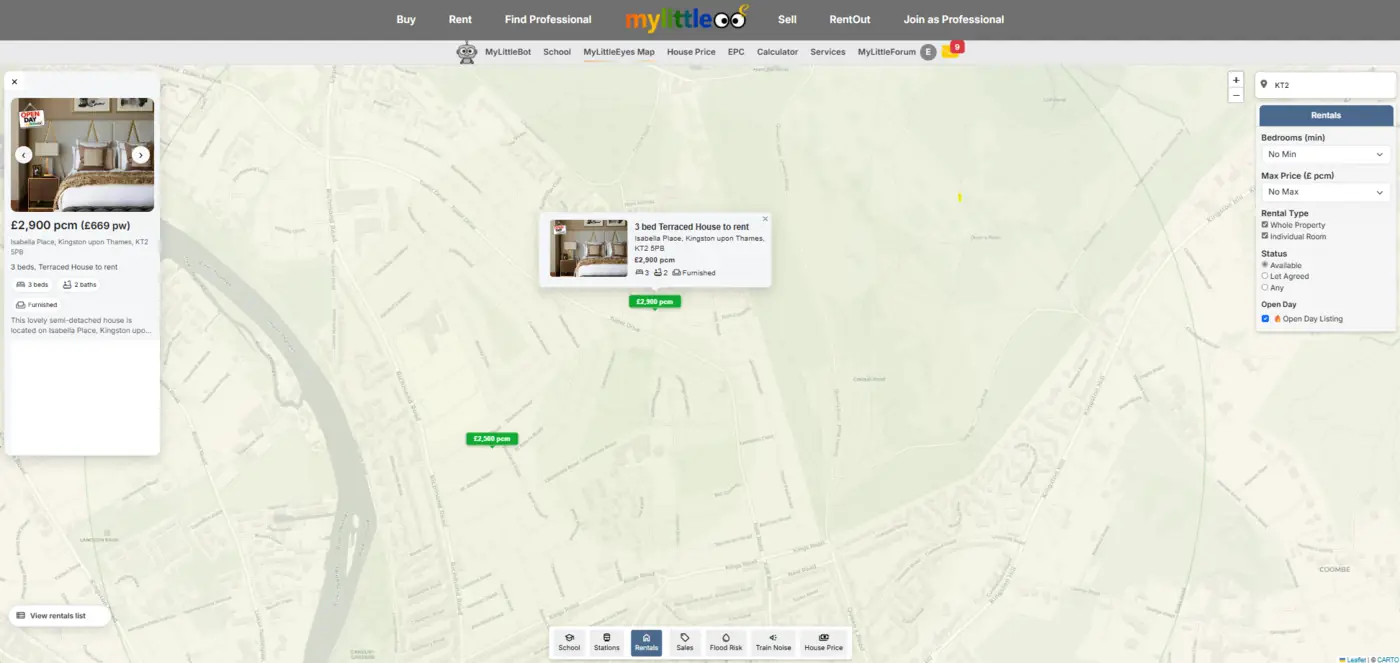Open the House Price menu item
Screen dimensions: 1400x663
click(691, 51)
